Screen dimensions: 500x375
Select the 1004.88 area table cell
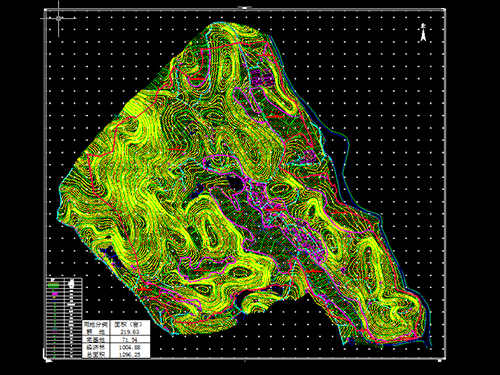[130, 347]
